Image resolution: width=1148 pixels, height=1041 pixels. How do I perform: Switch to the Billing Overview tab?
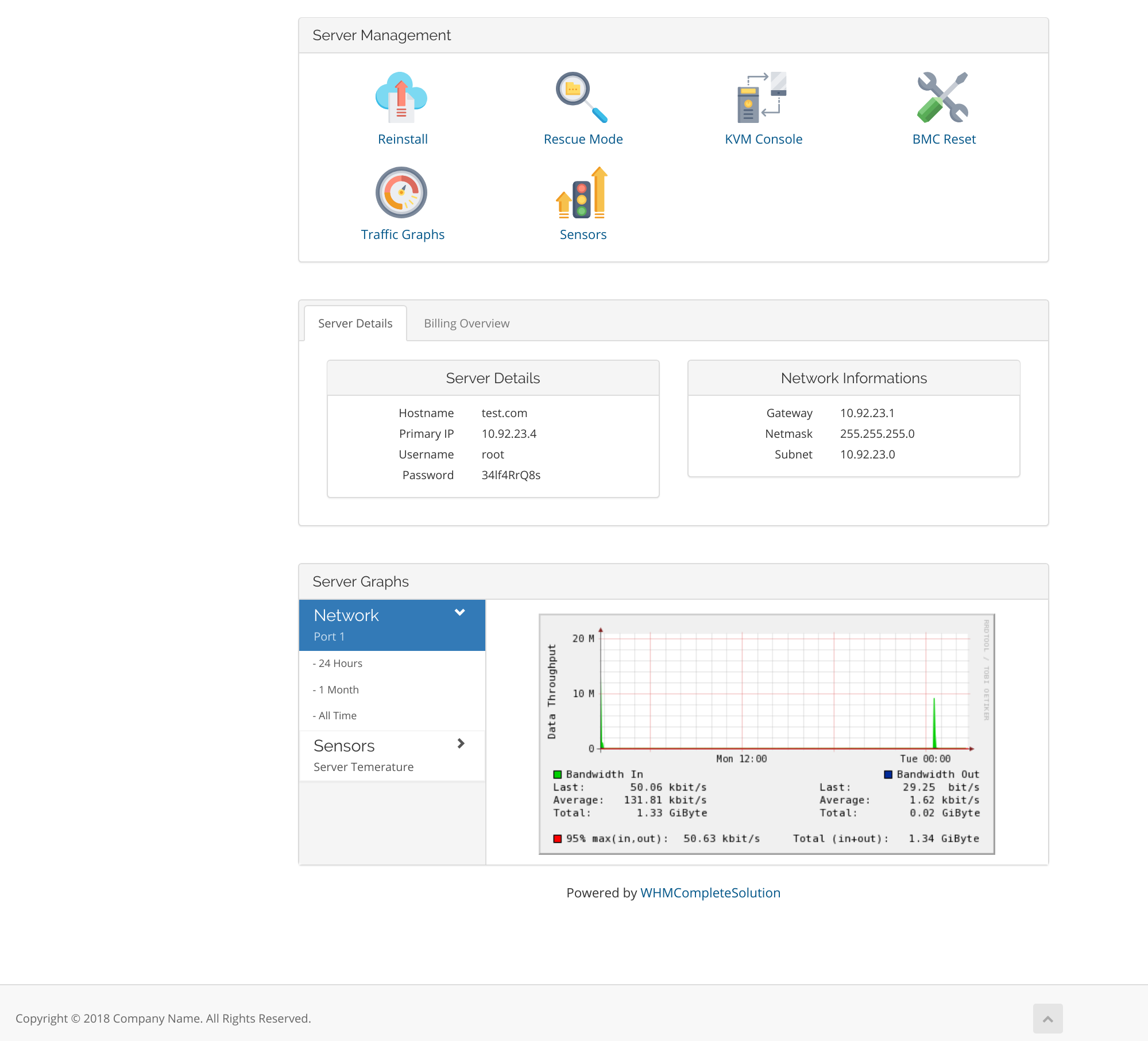[466, 323]
